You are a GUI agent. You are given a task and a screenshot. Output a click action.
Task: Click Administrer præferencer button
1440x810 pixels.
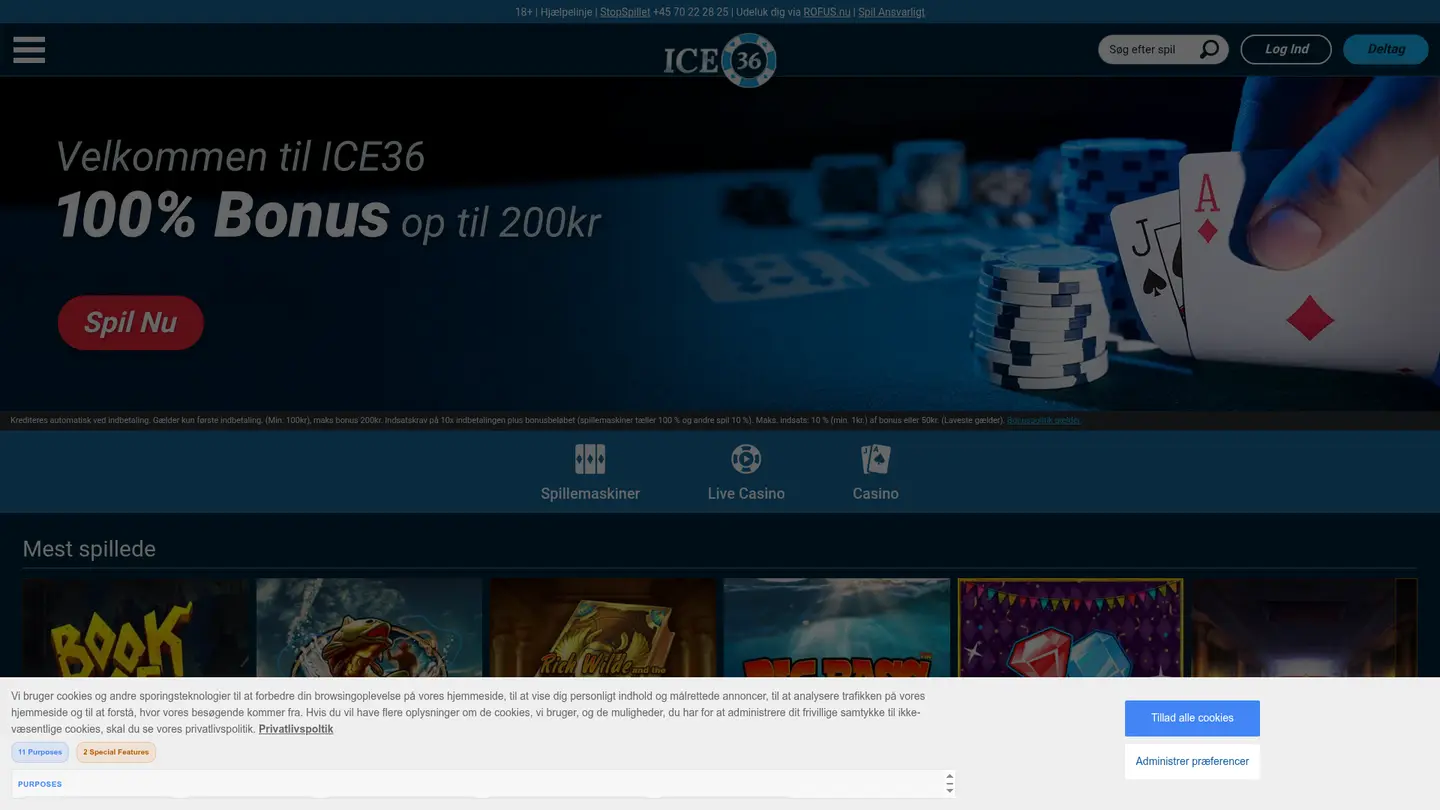pos(1192,761)
